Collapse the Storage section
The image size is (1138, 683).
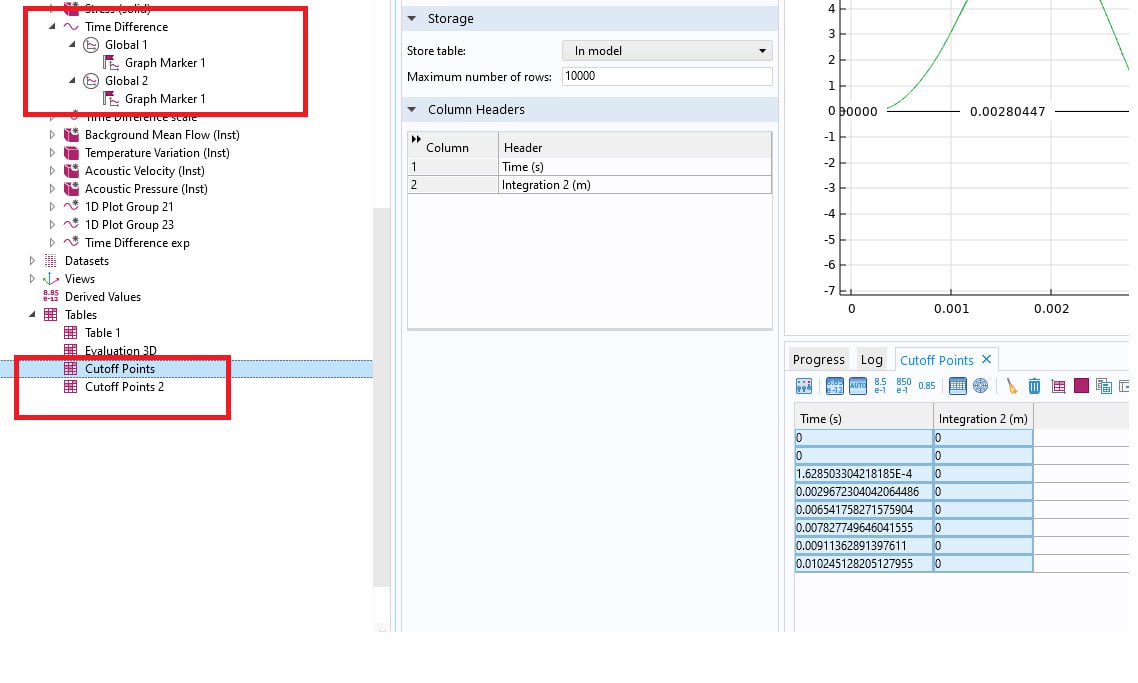click(412, 19)
